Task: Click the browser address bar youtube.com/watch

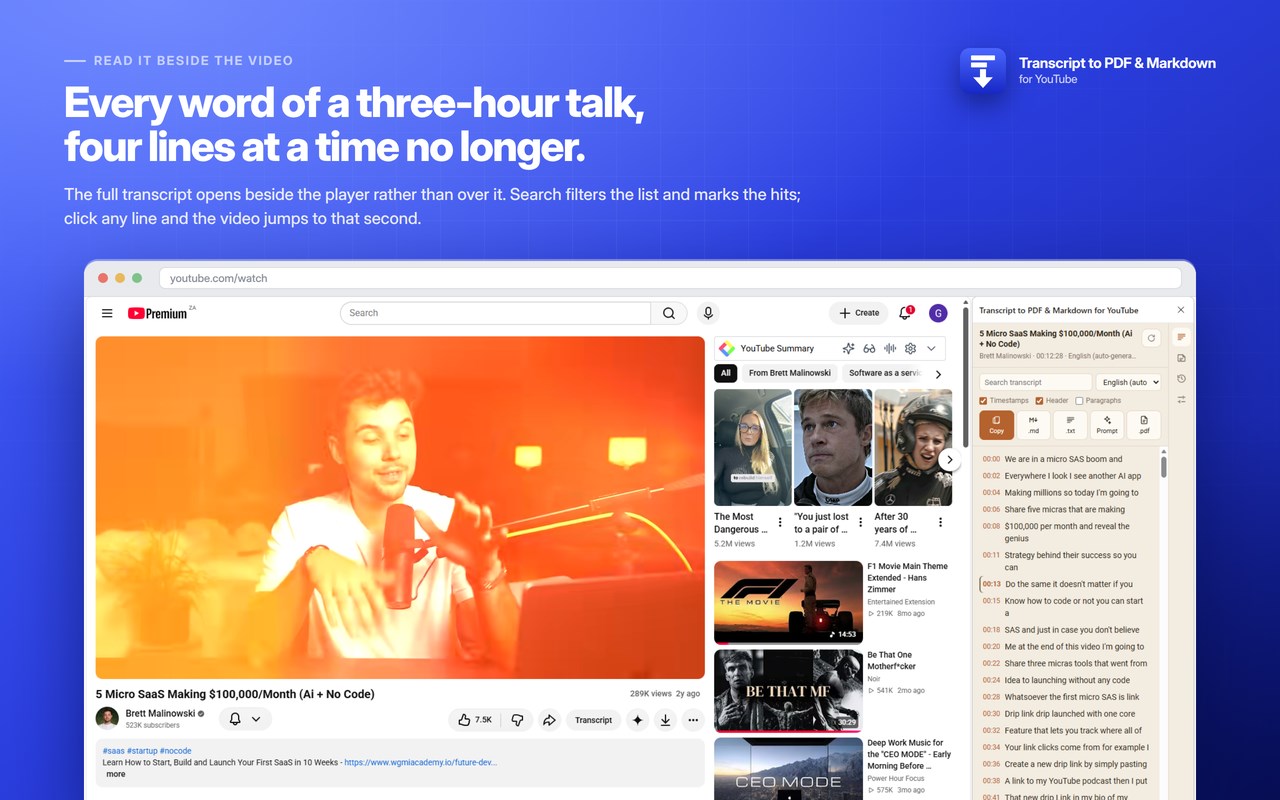Action: click(x=670, y=278)
